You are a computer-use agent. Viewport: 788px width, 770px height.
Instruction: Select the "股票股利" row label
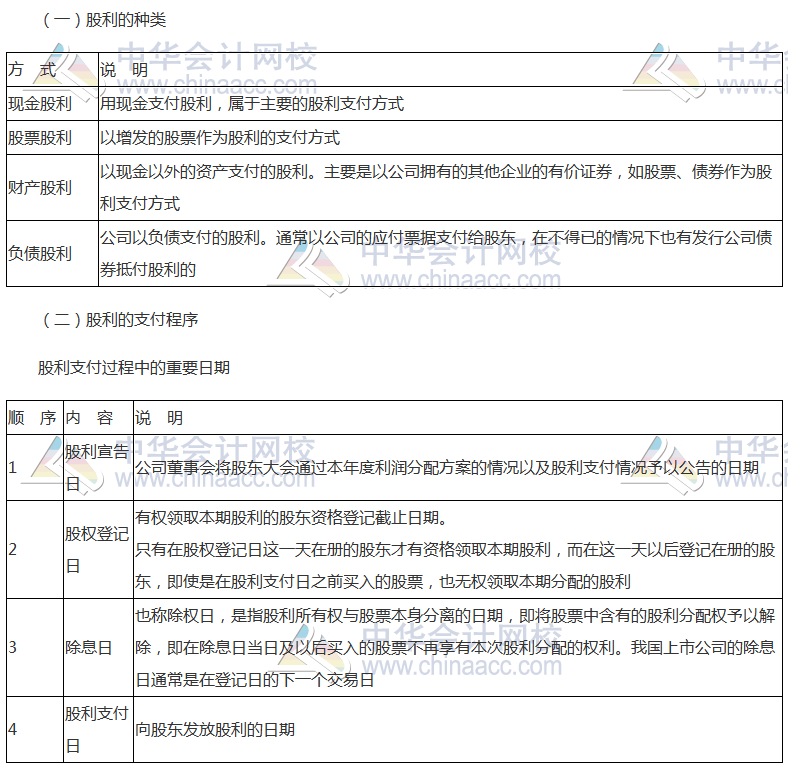(x=40, y=138)
